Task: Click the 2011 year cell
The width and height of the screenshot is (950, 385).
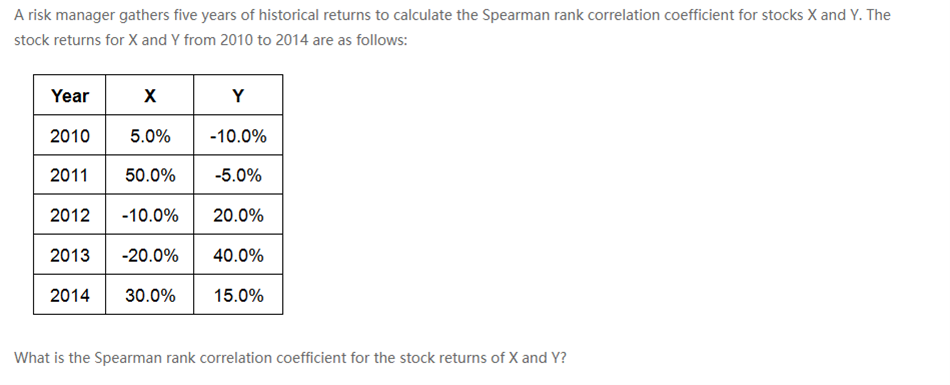Action: (70, 175)
